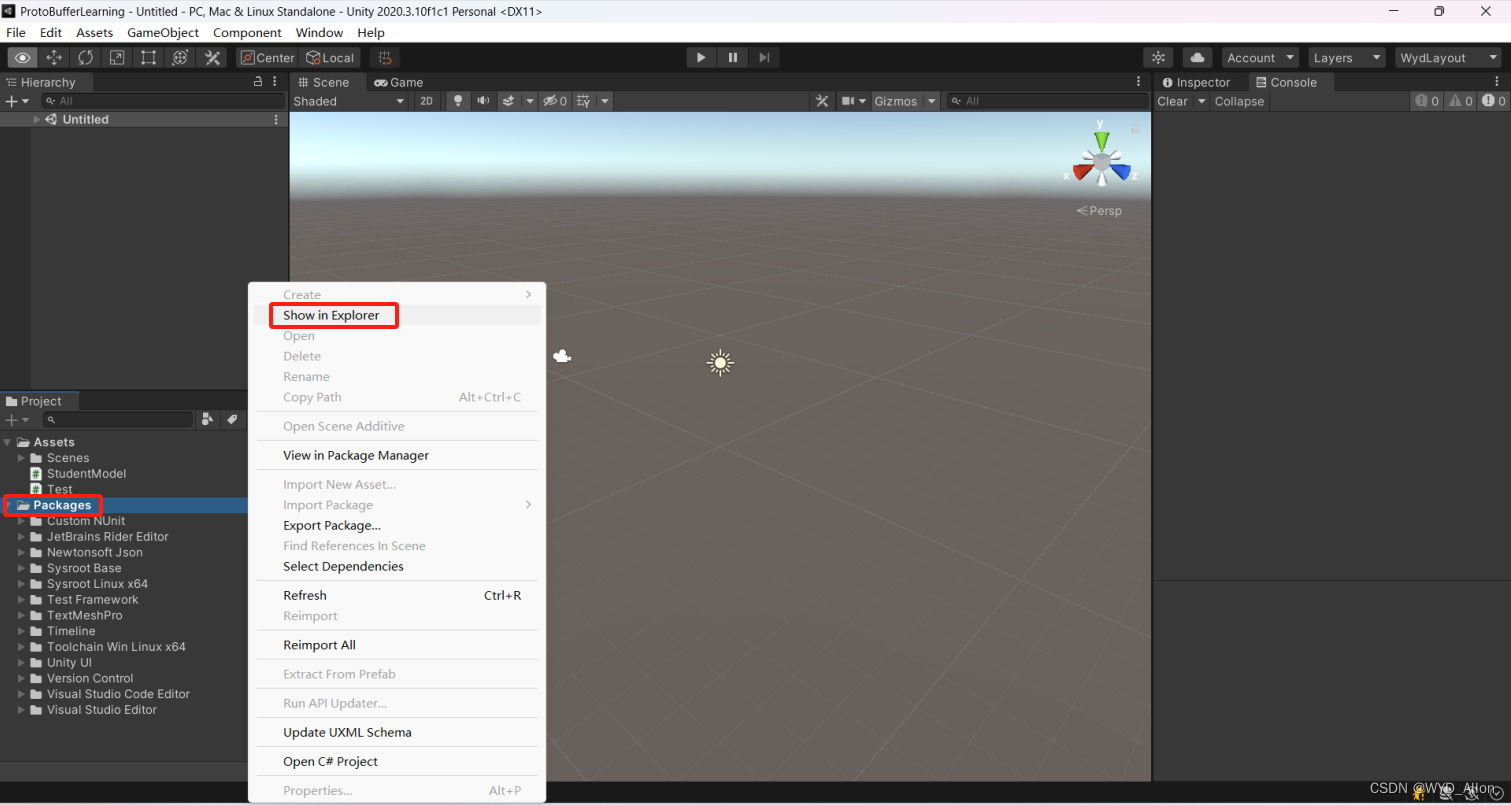Open the Window menu

(319, 32)
